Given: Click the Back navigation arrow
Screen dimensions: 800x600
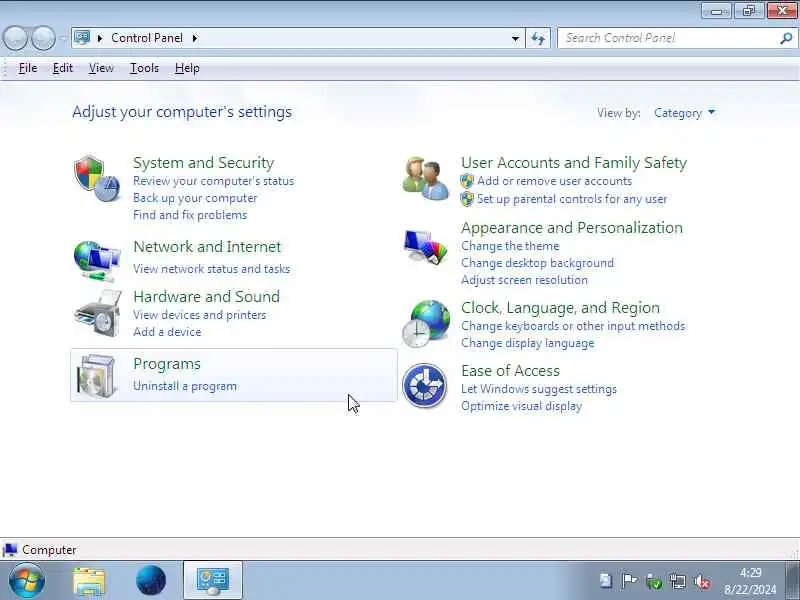Looking at the screenshot, I should (15, 38).
